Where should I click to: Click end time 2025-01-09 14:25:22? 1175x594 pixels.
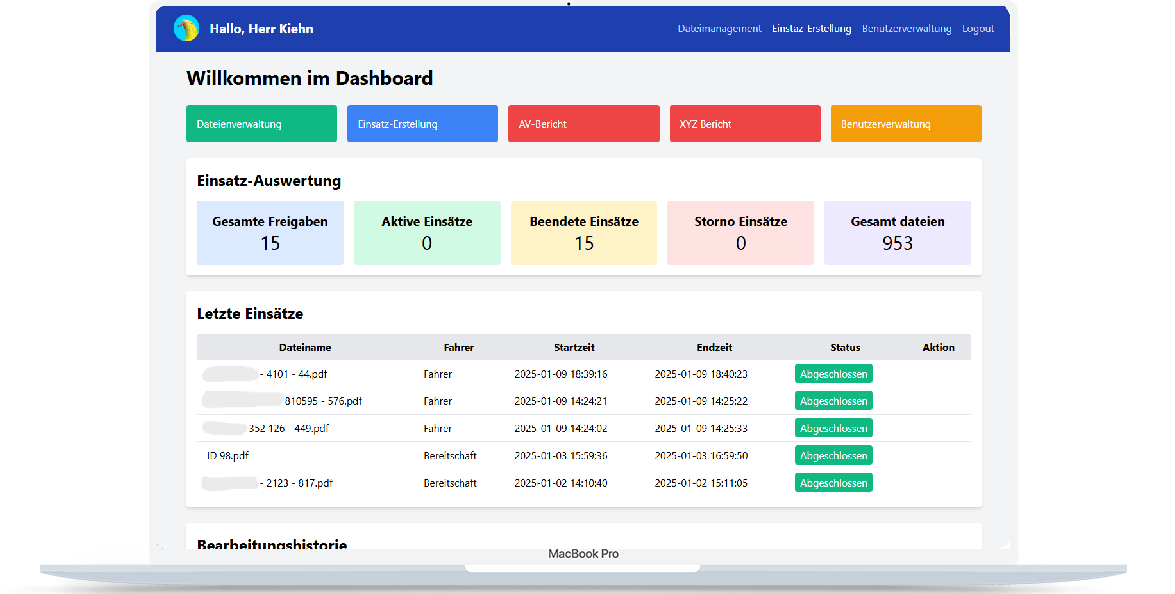(701, 401)
